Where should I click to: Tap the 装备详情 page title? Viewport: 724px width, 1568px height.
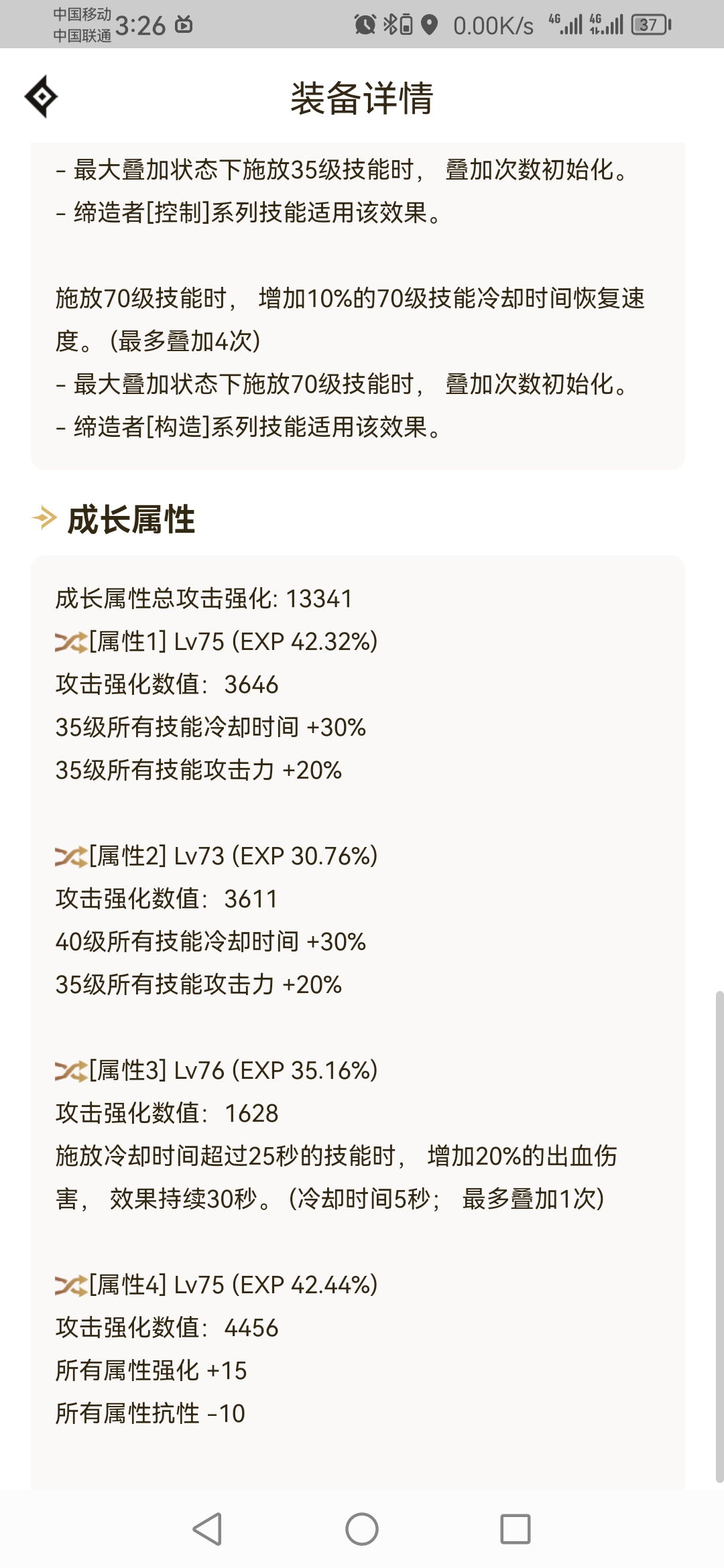pos(362,98)
